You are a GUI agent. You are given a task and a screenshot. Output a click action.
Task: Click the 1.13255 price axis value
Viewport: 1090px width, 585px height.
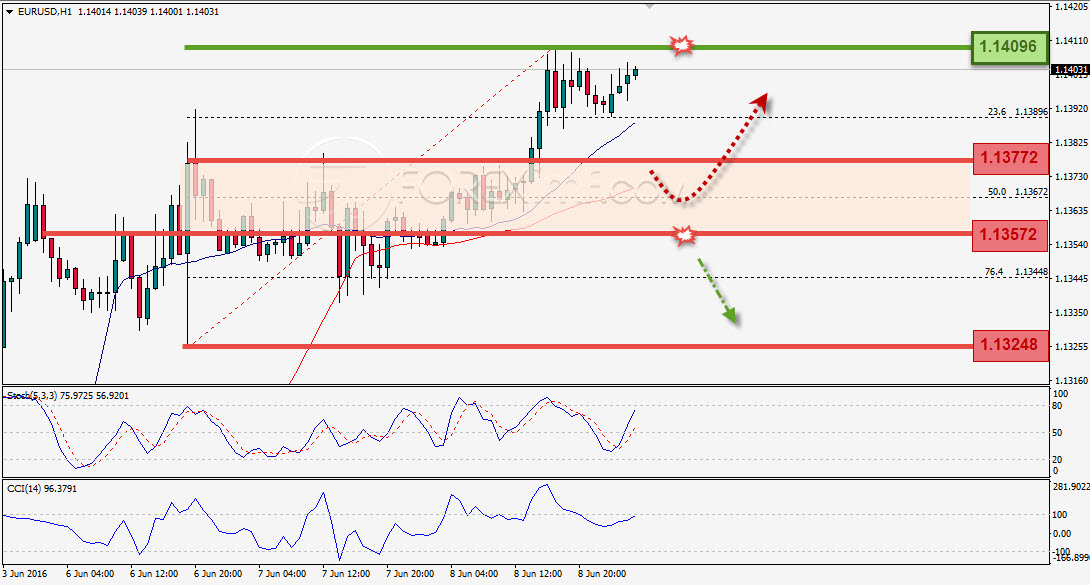1071,347
